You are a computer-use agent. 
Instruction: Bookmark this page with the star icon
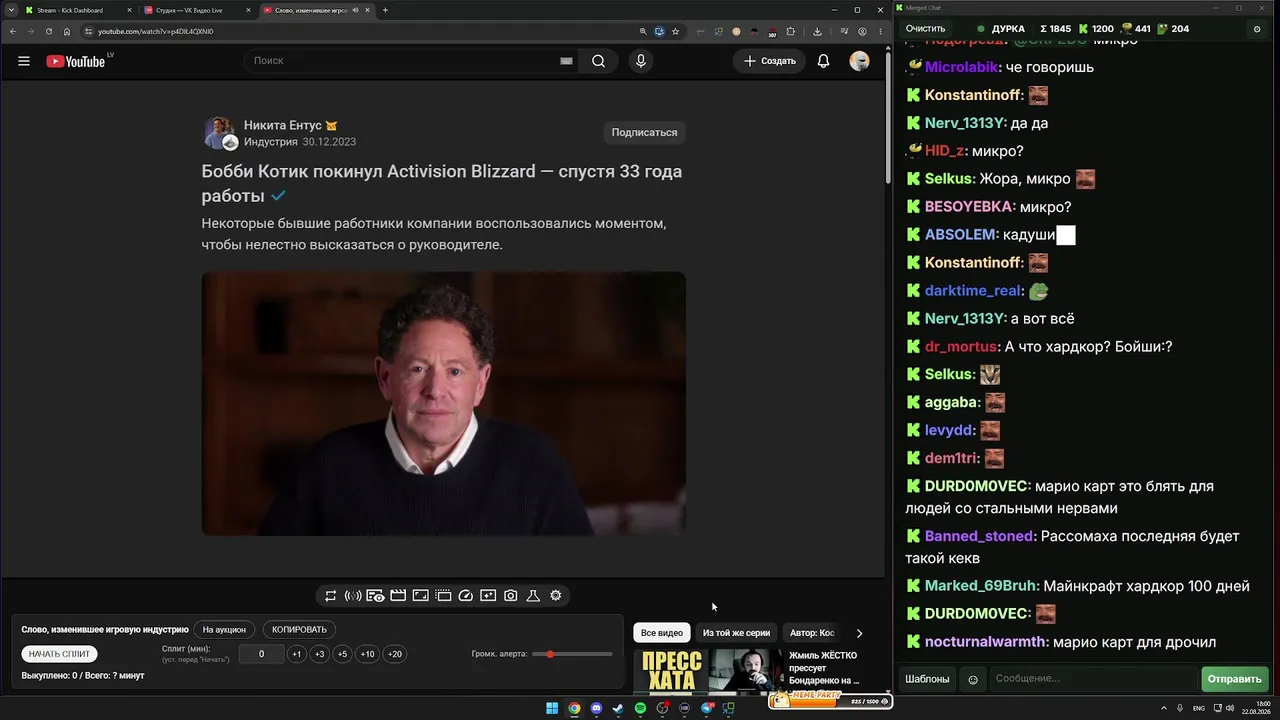point(676,31)
